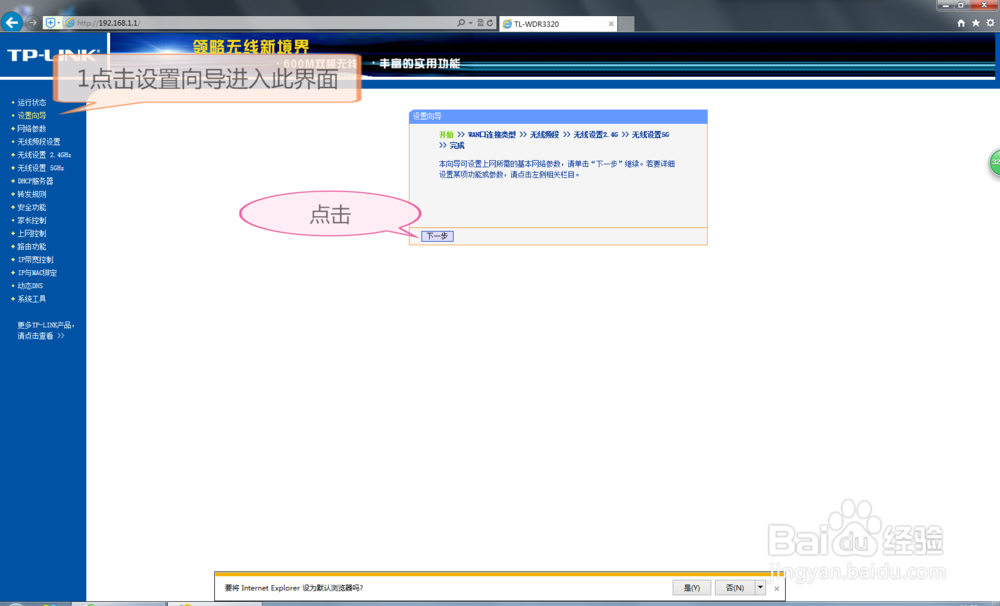Click the compatibility view icon in address bar

coord(481,23)
